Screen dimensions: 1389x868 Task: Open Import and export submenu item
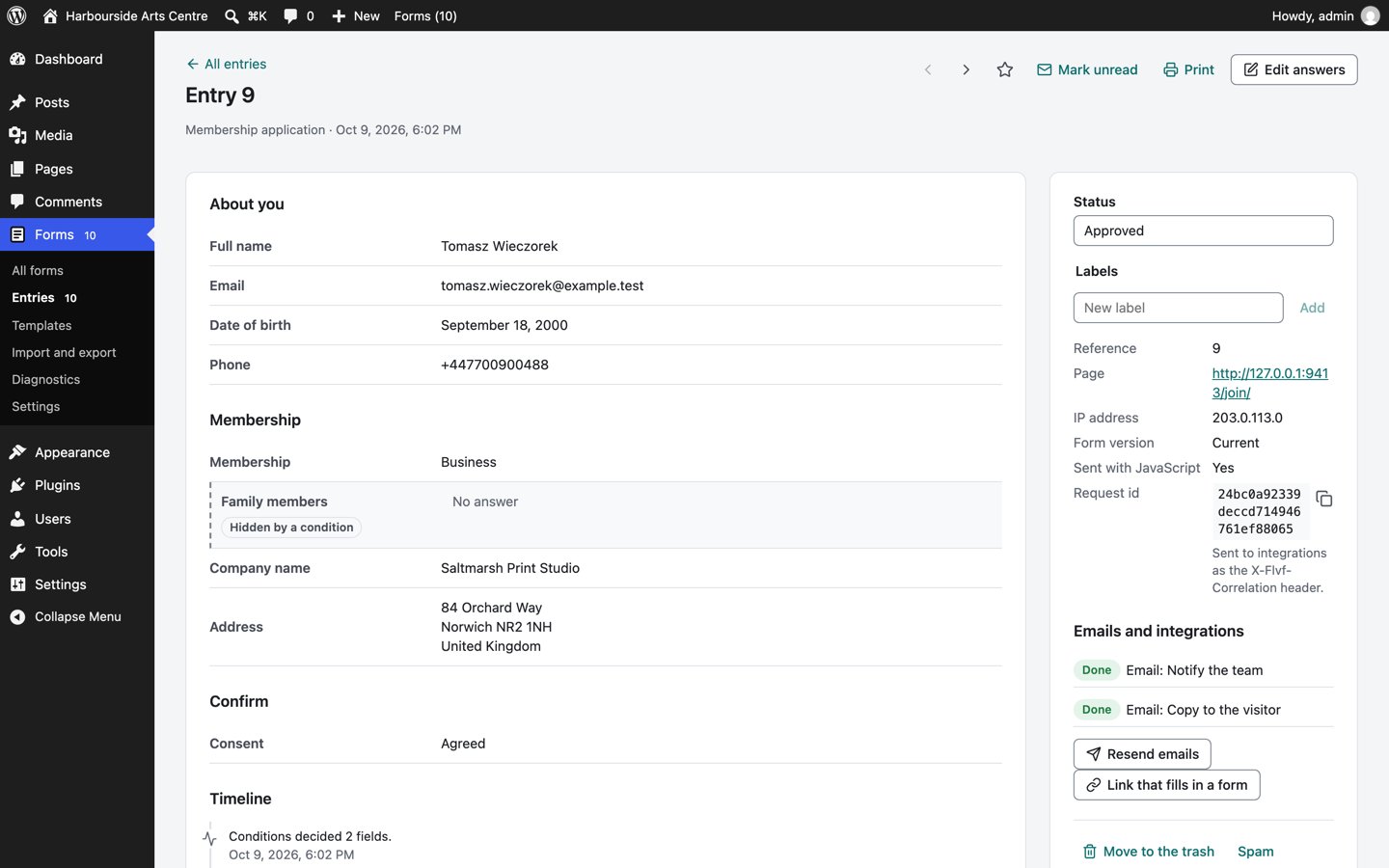point(64,353)
